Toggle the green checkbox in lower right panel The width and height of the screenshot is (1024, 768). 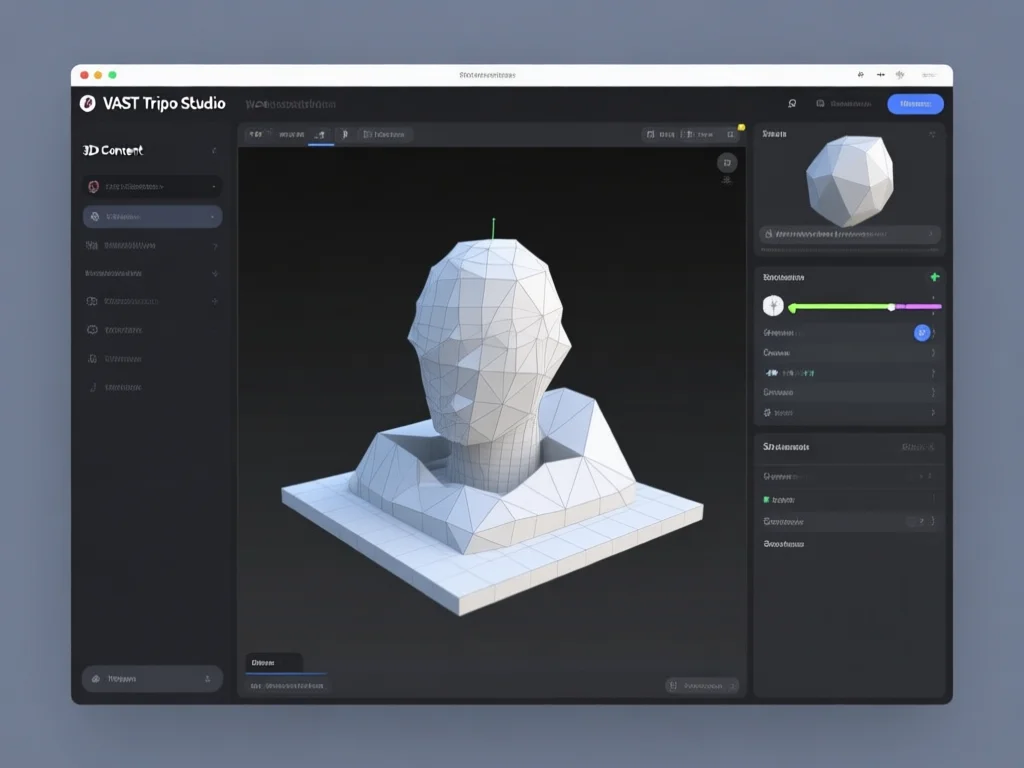click(767, 499)
